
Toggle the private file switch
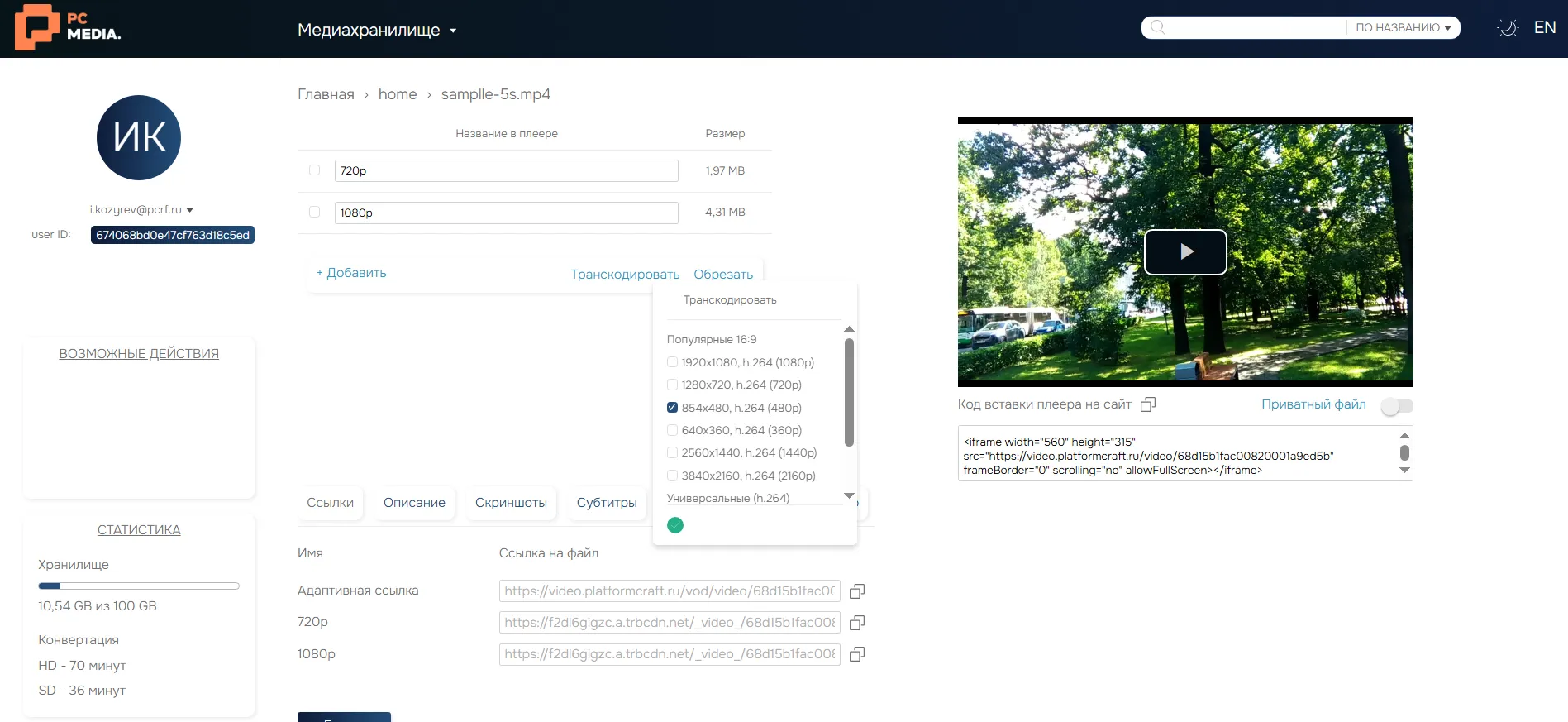point(1397,406)
